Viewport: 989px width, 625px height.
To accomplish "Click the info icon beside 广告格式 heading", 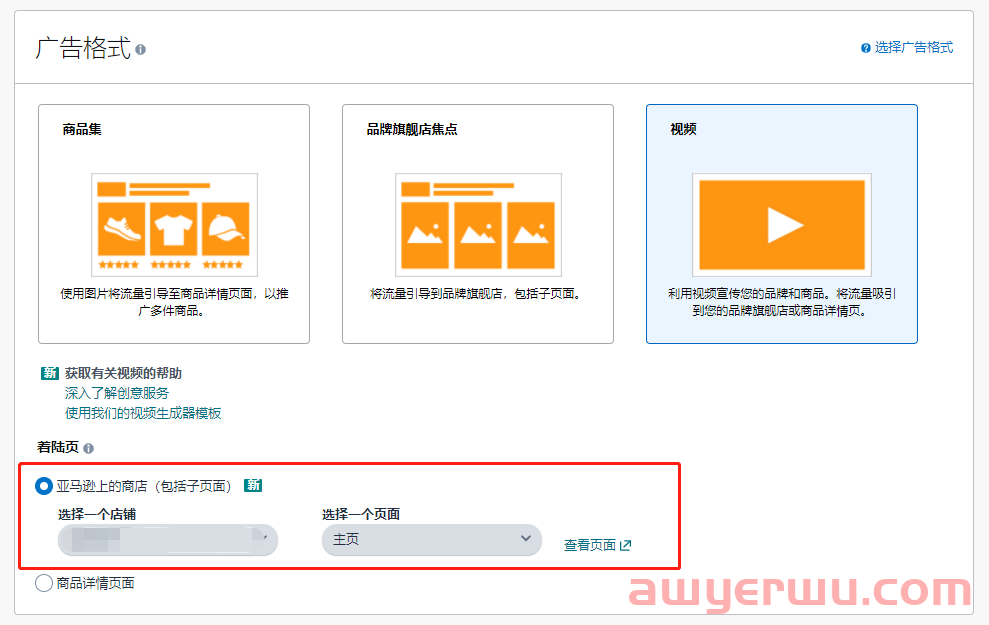I will point(141,49).
